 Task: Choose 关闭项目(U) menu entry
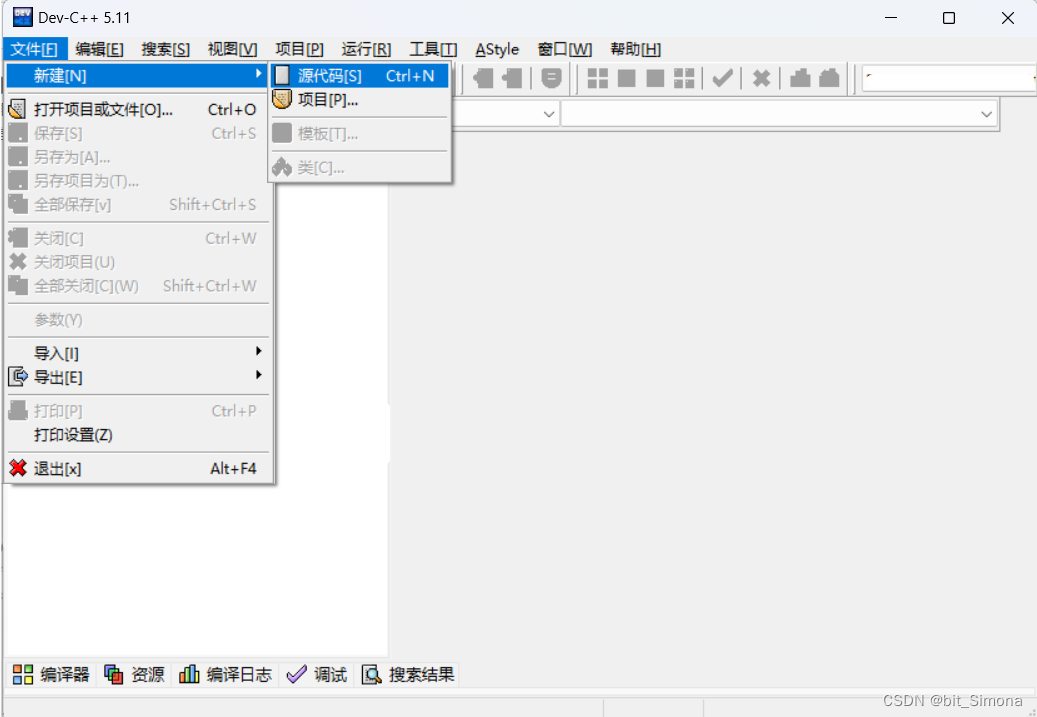138,262
